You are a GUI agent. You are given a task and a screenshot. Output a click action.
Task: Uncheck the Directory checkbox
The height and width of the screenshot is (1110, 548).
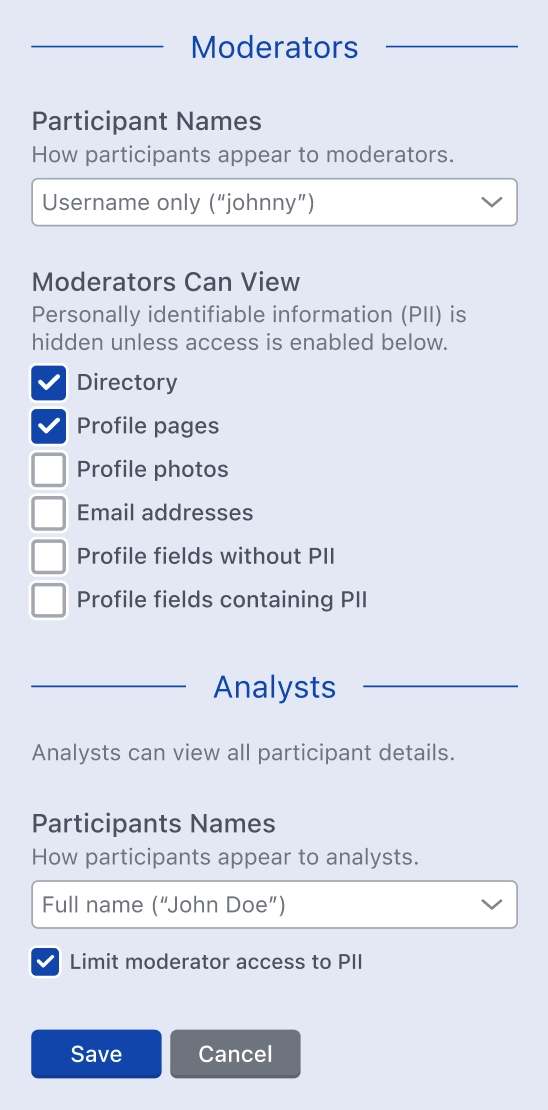coord(49,383)
